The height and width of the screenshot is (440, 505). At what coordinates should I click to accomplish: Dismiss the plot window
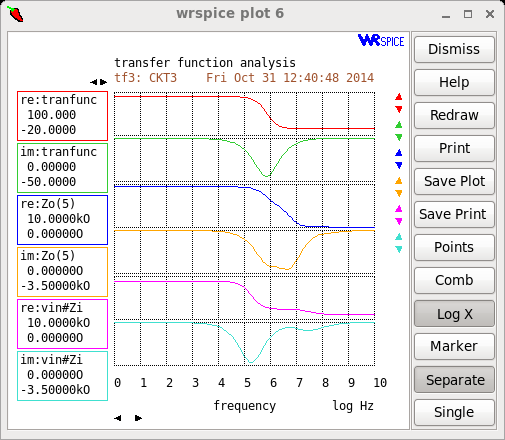pos(454,49)
